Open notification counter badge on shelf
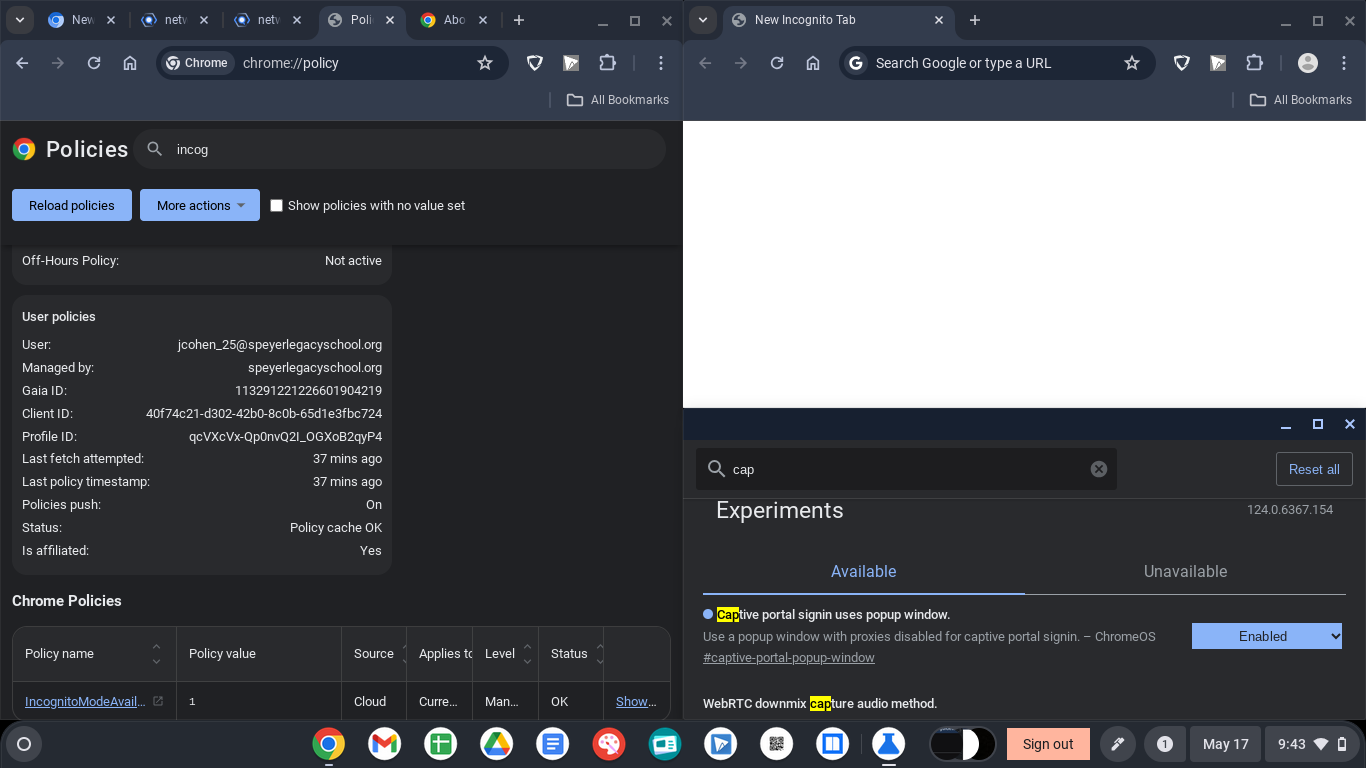Viewport: 1366px width, 768px height. [1164, 744]
